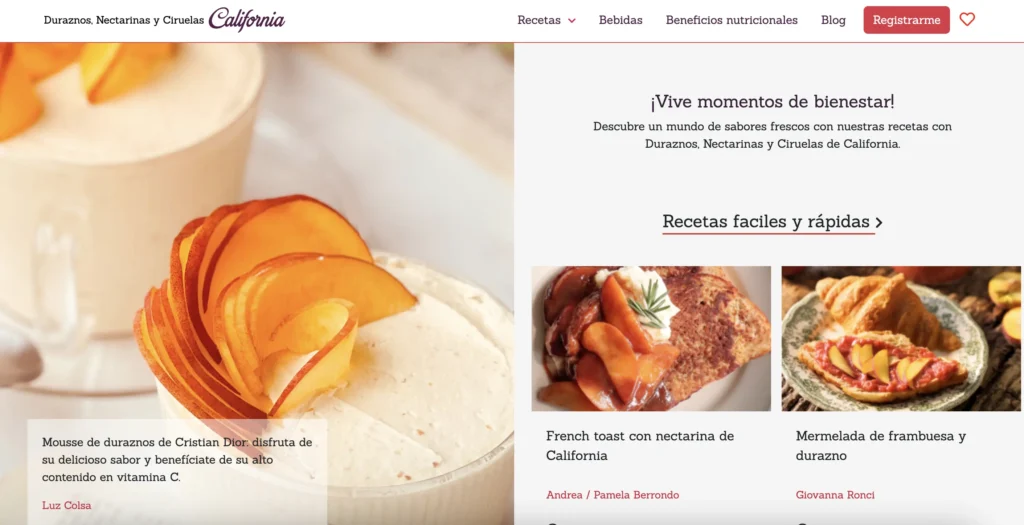Viewport: 1024px width, 525px height.
Task: Click author Giovanna Ronci
Action: (x=835, y=495)
